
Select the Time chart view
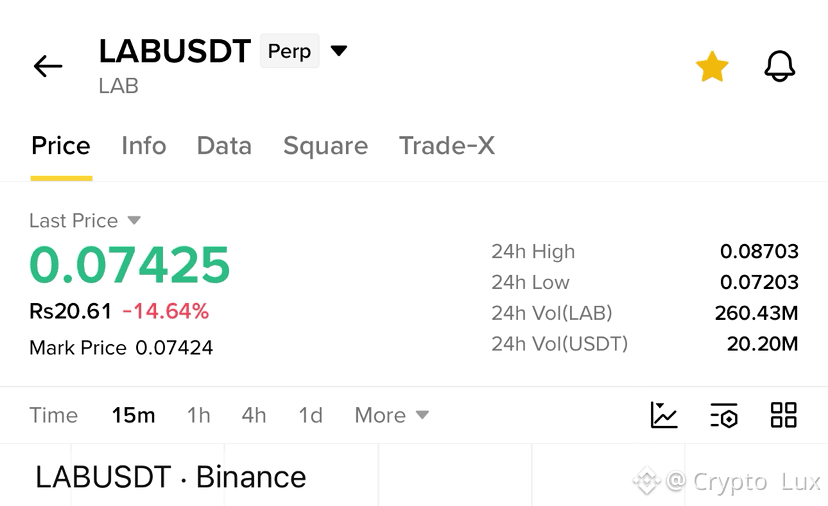(x=53, y=415)
